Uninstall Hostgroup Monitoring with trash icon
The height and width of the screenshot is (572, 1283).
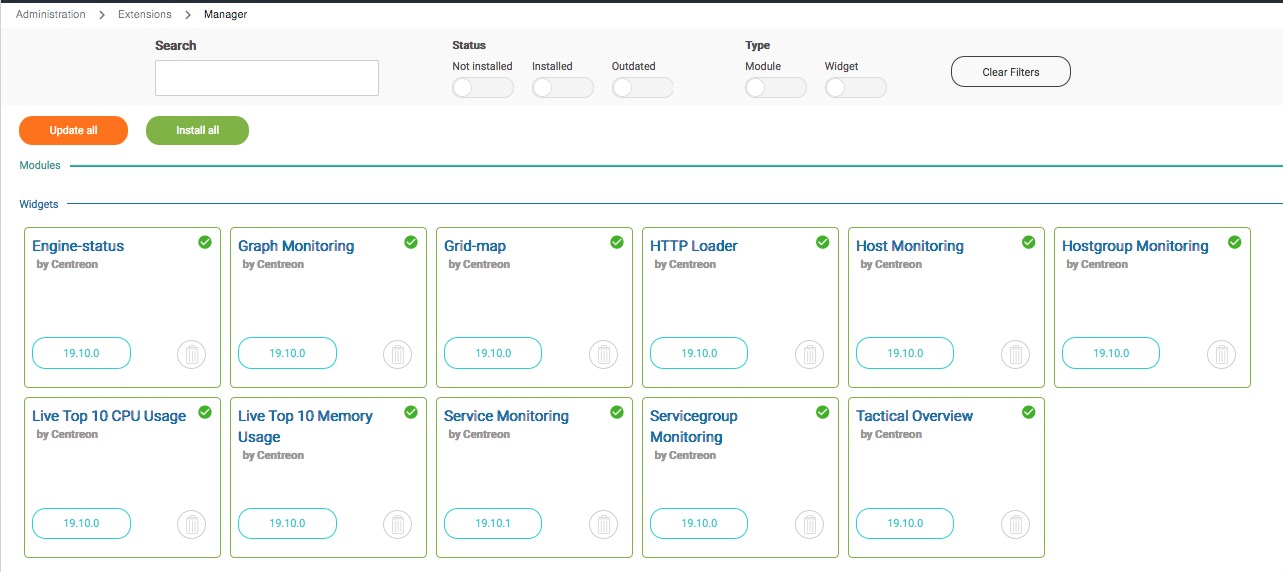pos(1223,354)
